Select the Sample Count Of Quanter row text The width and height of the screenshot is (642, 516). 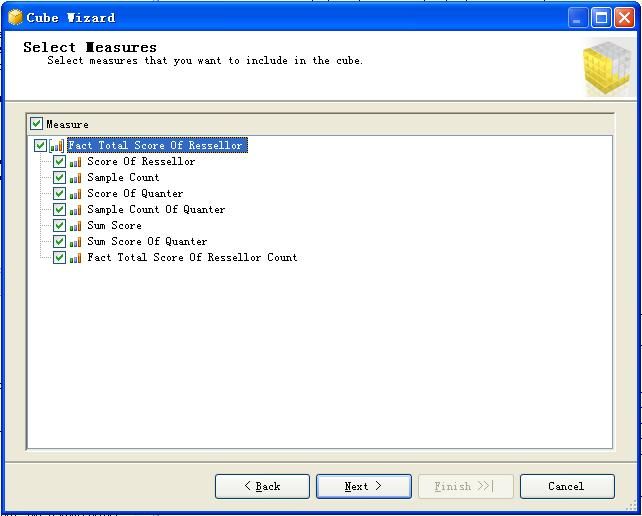coord(156,209)
